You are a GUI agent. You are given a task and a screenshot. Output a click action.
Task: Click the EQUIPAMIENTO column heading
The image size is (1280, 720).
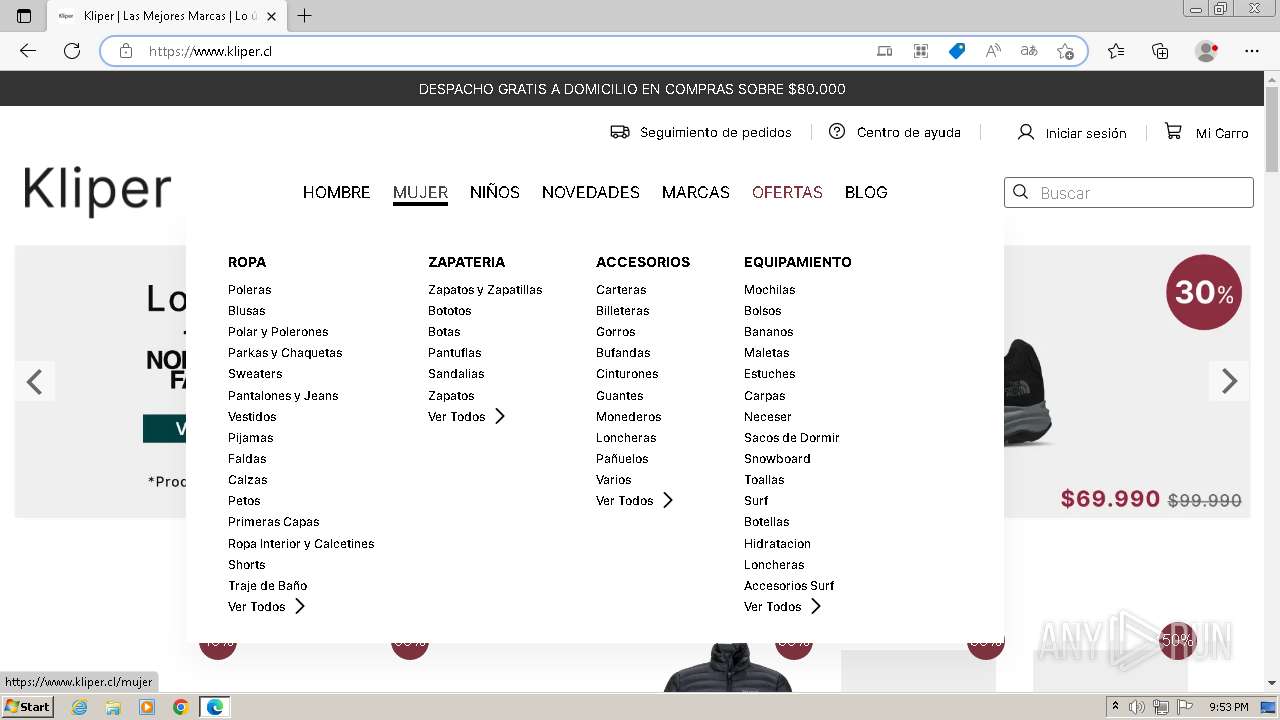tap(798, 262)
